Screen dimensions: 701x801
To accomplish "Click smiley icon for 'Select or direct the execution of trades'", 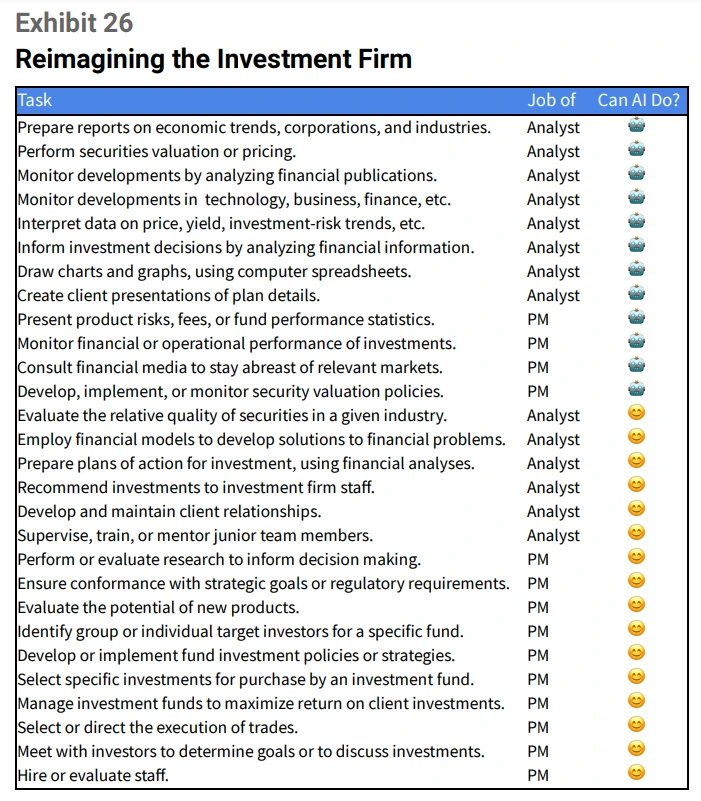I will point(636,725).
